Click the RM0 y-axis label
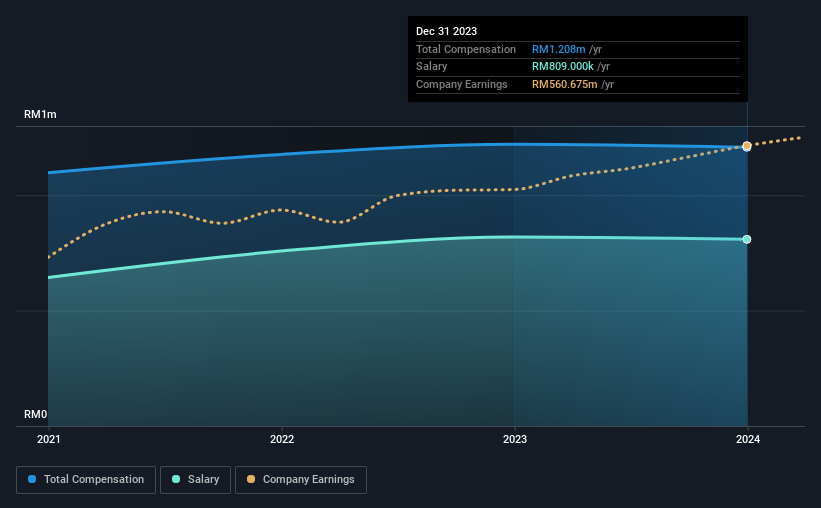 tap(36, 414)
